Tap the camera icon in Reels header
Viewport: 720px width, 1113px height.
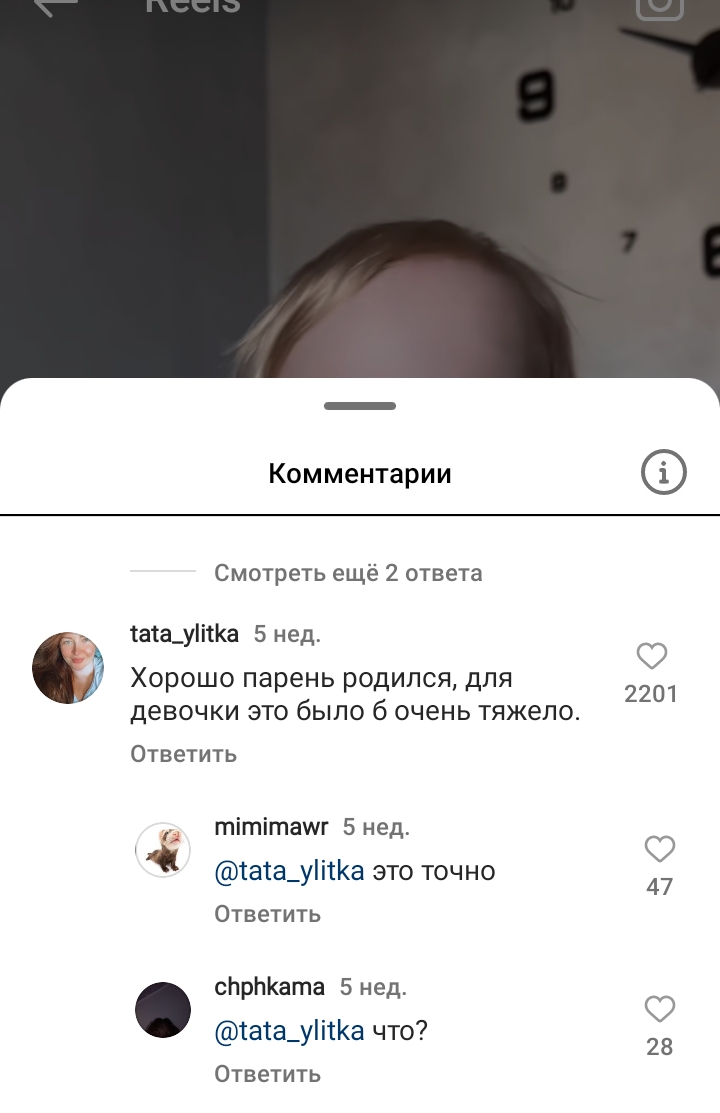(659, 7)
